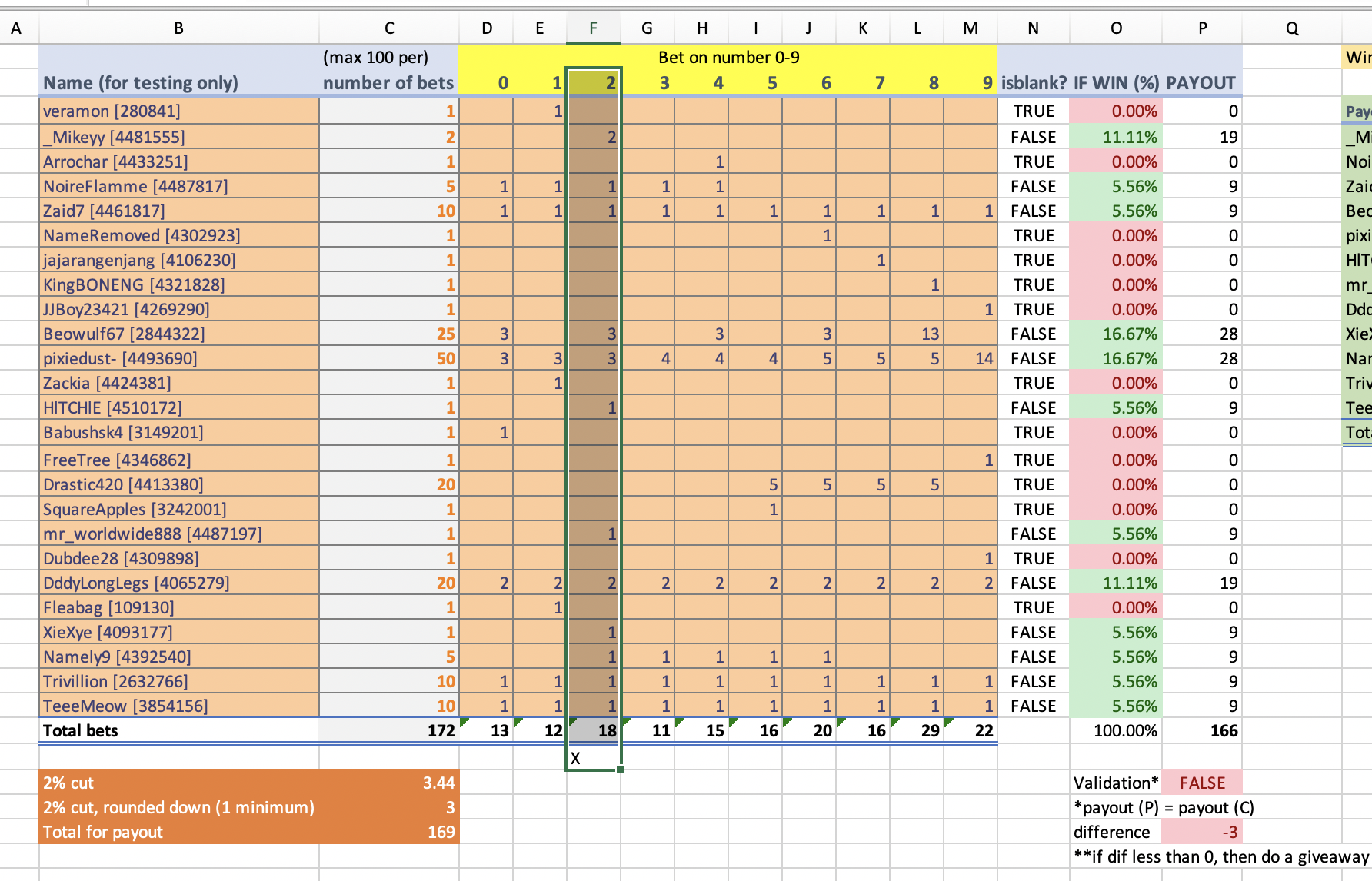
Task: Select the pixiedust- [4493690] name cell
Action: 179,358
